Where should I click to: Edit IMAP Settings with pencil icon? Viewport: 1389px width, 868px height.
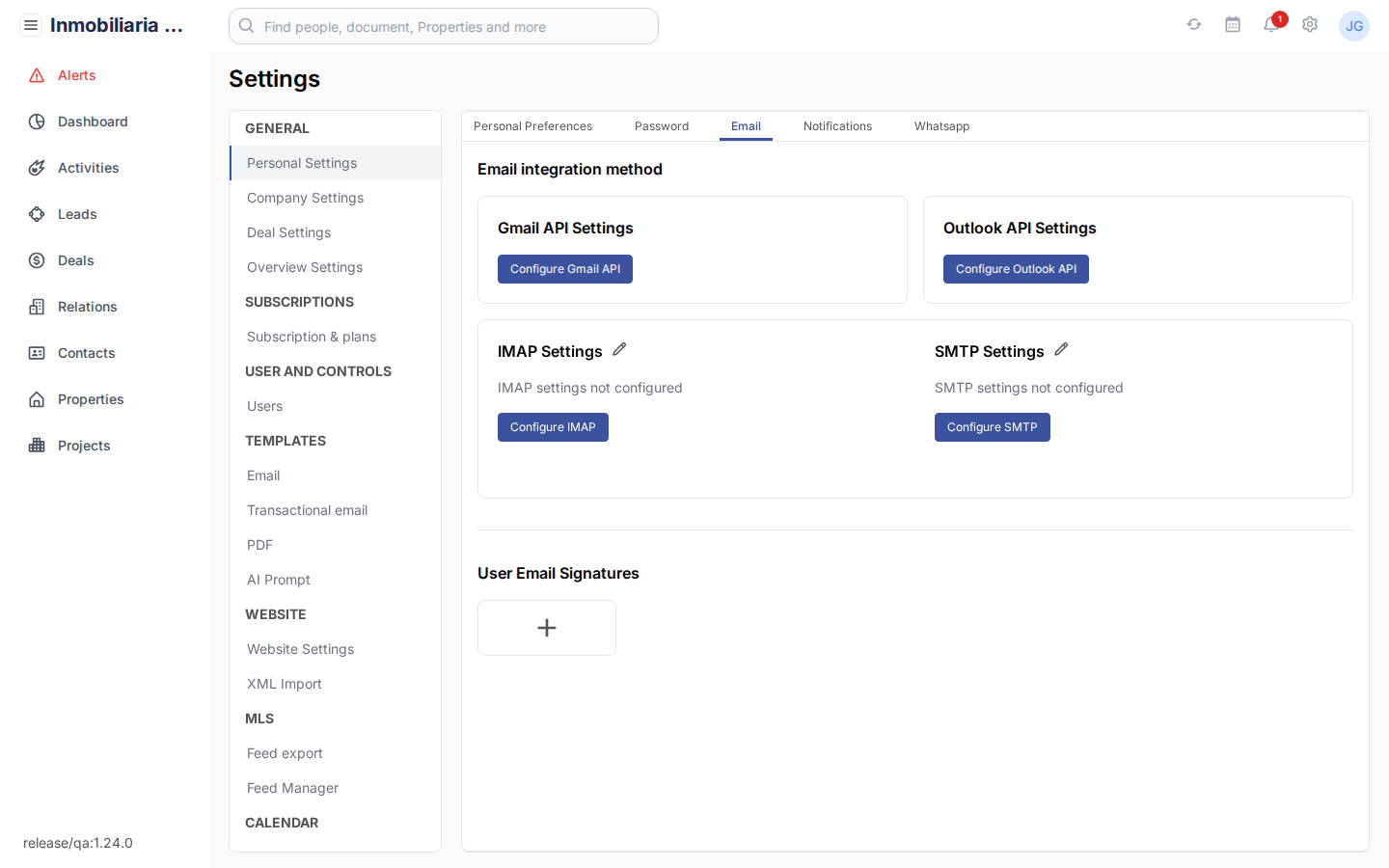(x=619, y=349)
